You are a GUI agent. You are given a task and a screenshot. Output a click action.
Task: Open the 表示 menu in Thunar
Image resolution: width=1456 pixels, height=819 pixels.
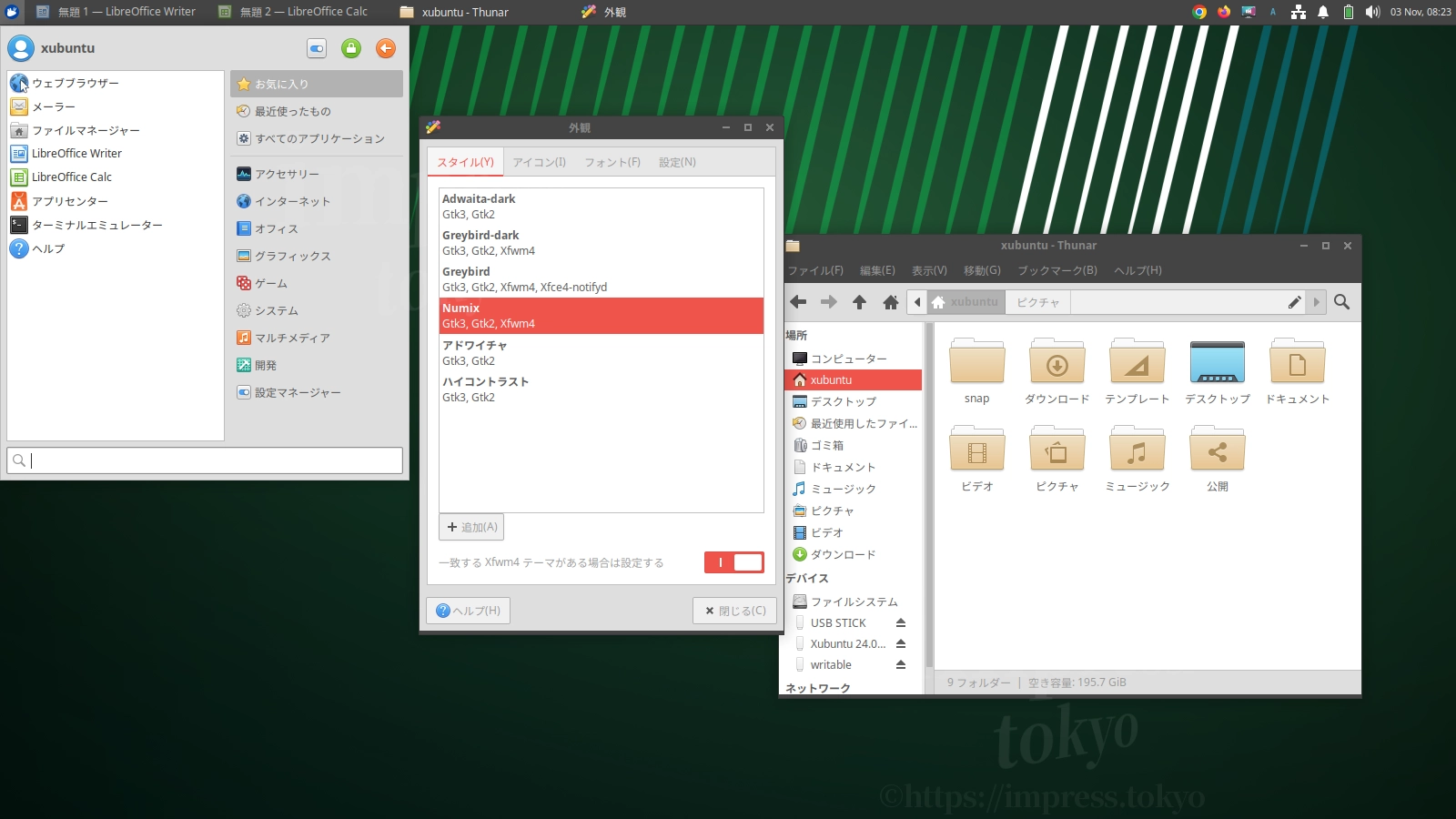930,270
